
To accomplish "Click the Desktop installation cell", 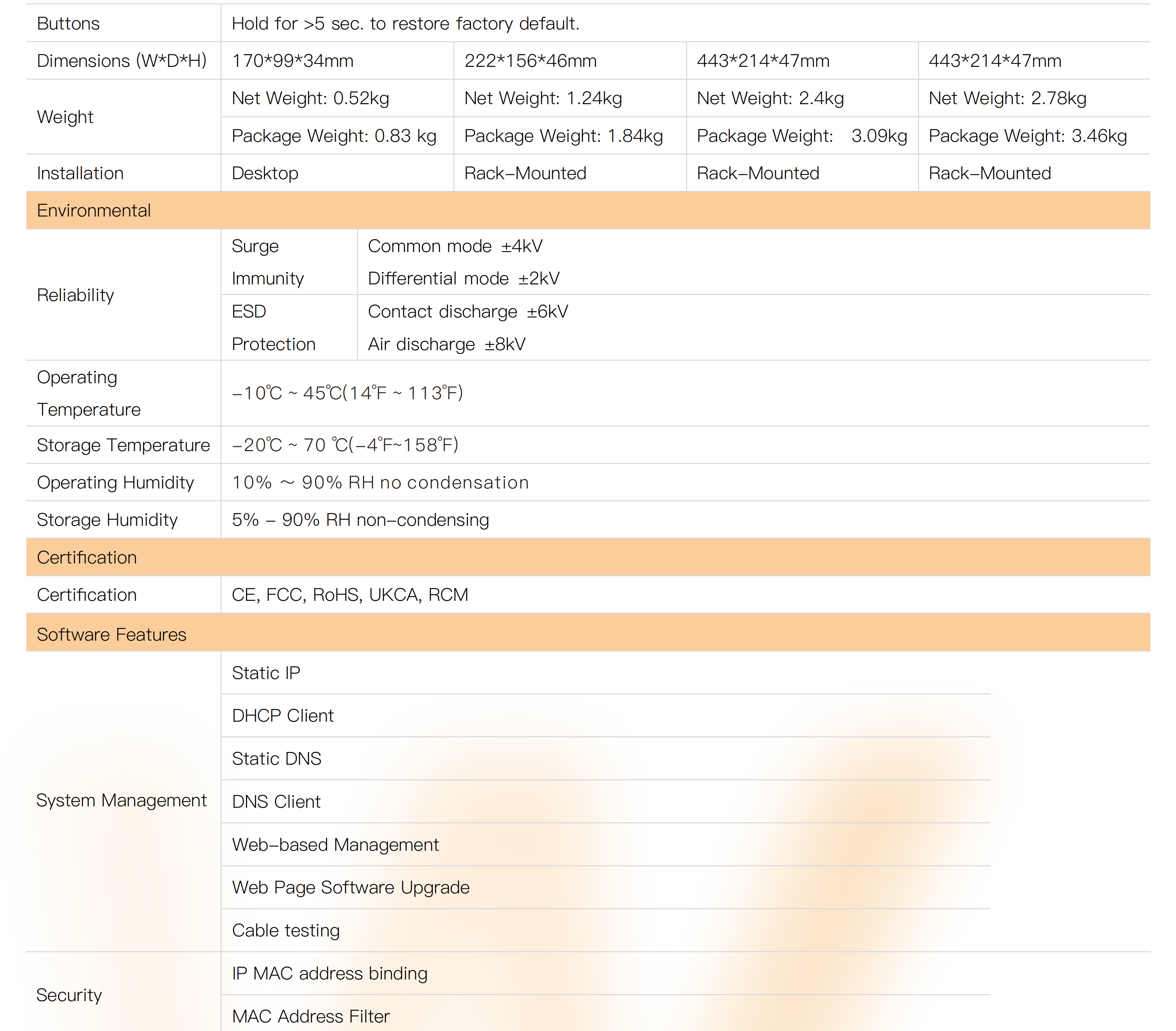I will coord(265,173).
